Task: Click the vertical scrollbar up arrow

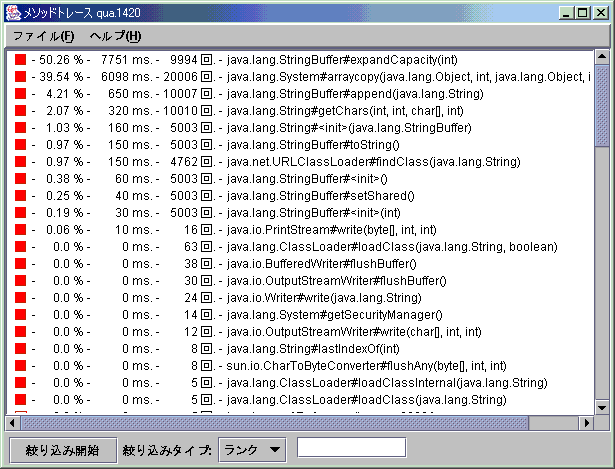Action: point(602,57)
